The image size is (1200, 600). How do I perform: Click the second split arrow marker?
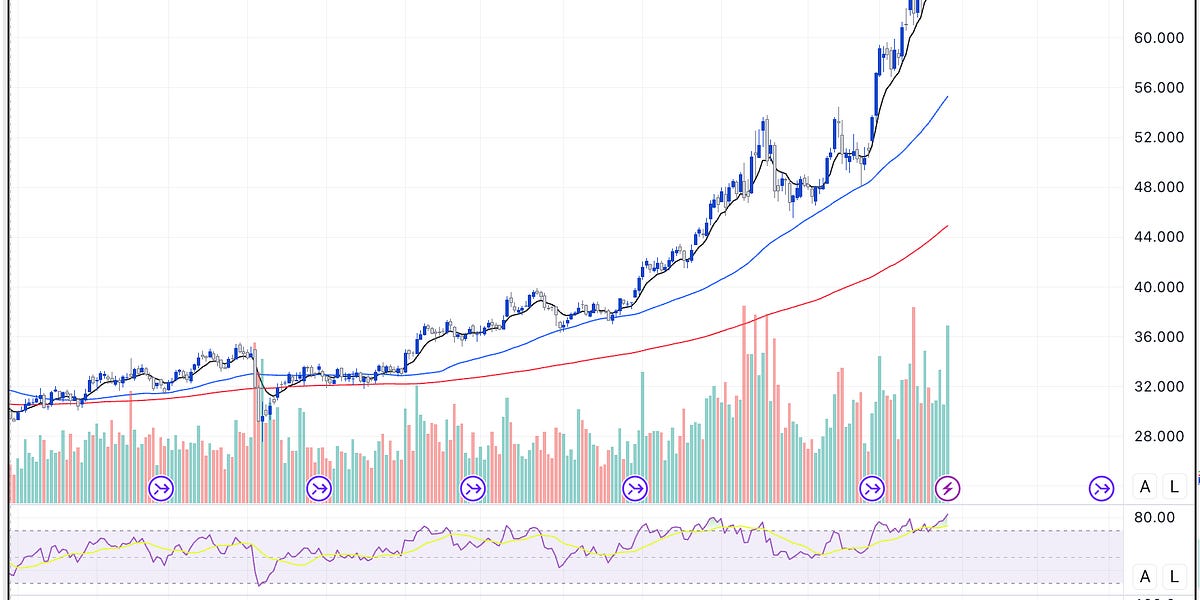tap(318, 487)
